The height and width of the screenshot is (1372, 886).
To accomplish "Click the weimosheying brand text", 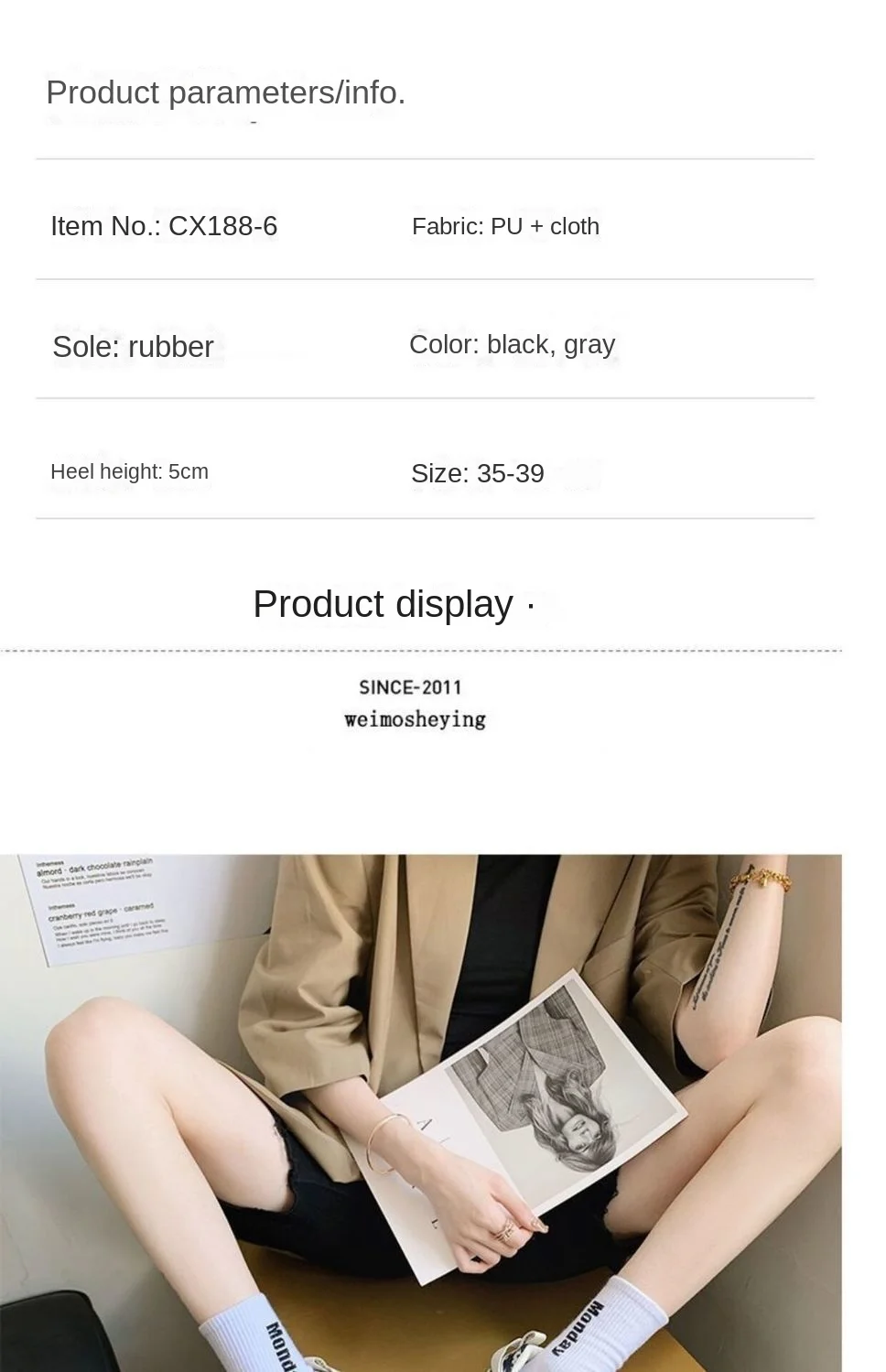I will (x=415, y=719).
